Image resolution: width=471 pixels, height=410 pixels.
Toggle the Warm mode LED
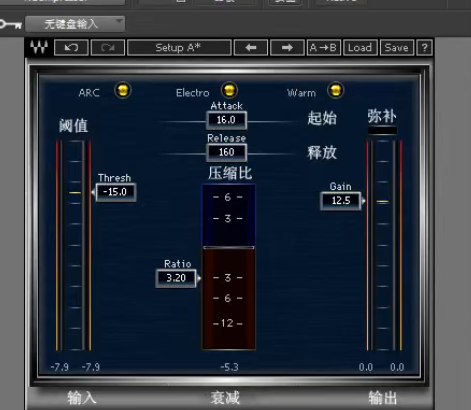pyautogui.click(x=335, y=90)
